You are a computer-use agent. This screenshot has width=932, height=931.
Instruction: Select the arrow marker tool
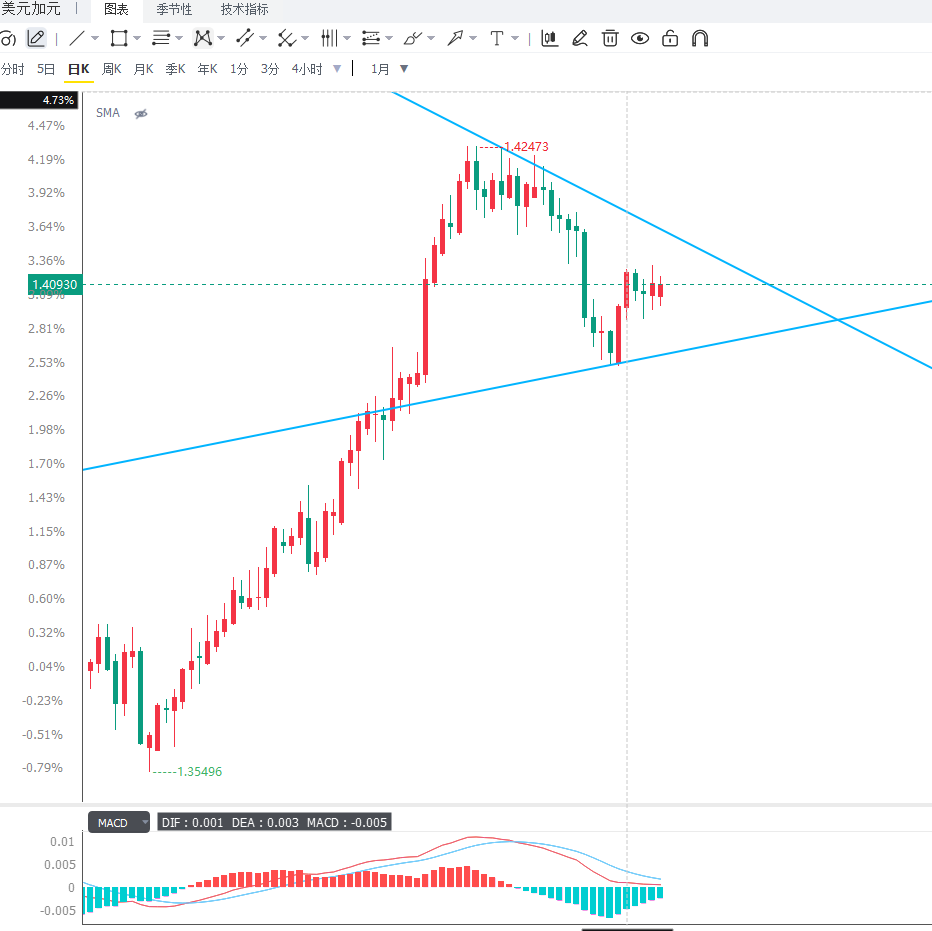(x=455, y=39)
